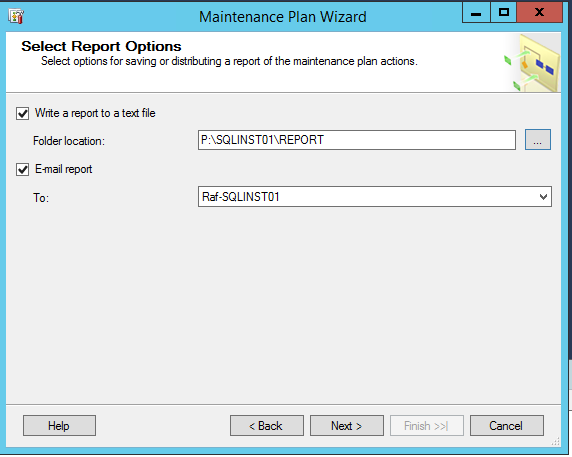
Task: Minimize the Maintenance Plan Wizard window
Action: 476,13
